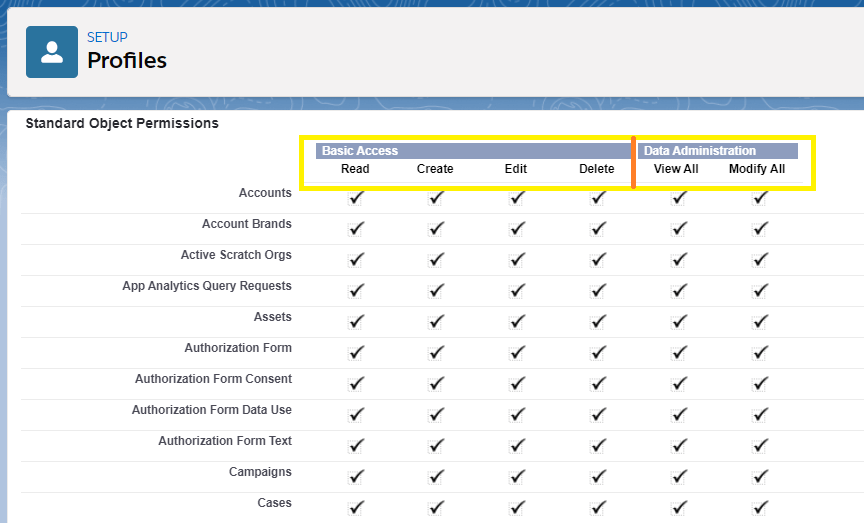This screenshot has height=523, width=864.
Task: Click the Data Administration section header
Action: (x=699, y=151)
